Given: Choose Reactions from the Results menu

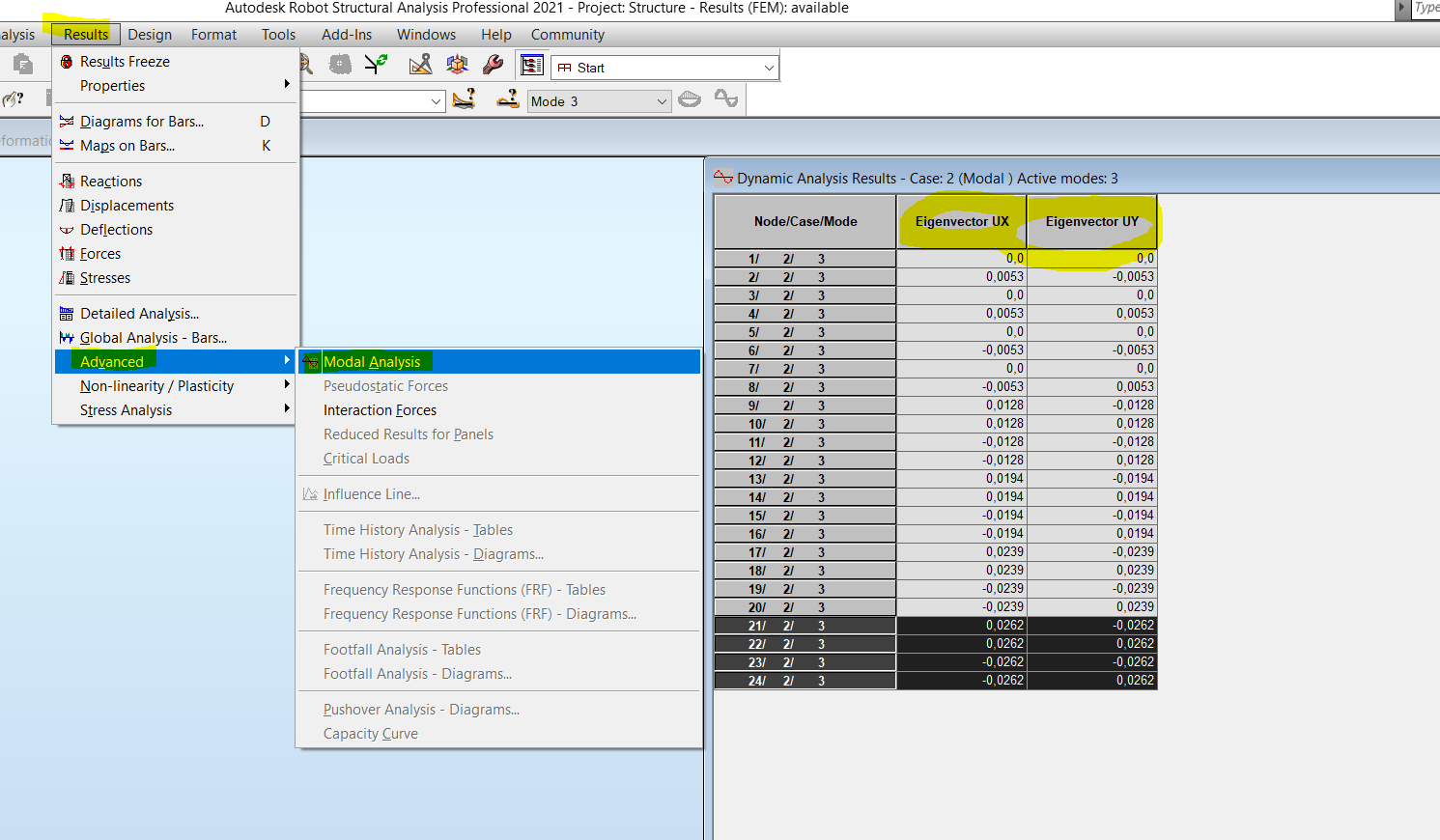Looking at the screenshot, I should [x=109, y=181].
